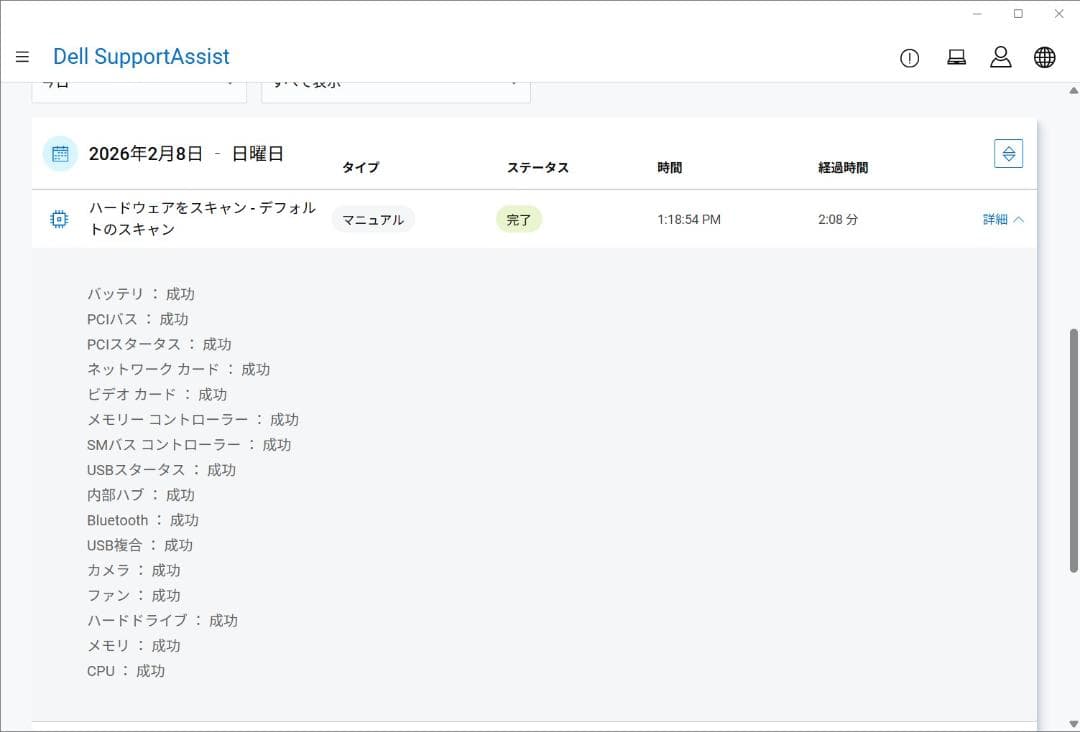The width and height of the screenshot is (1080, 732).
Task: Toggle the expand/collapse all entries icon
Action: click(1008, 154)
